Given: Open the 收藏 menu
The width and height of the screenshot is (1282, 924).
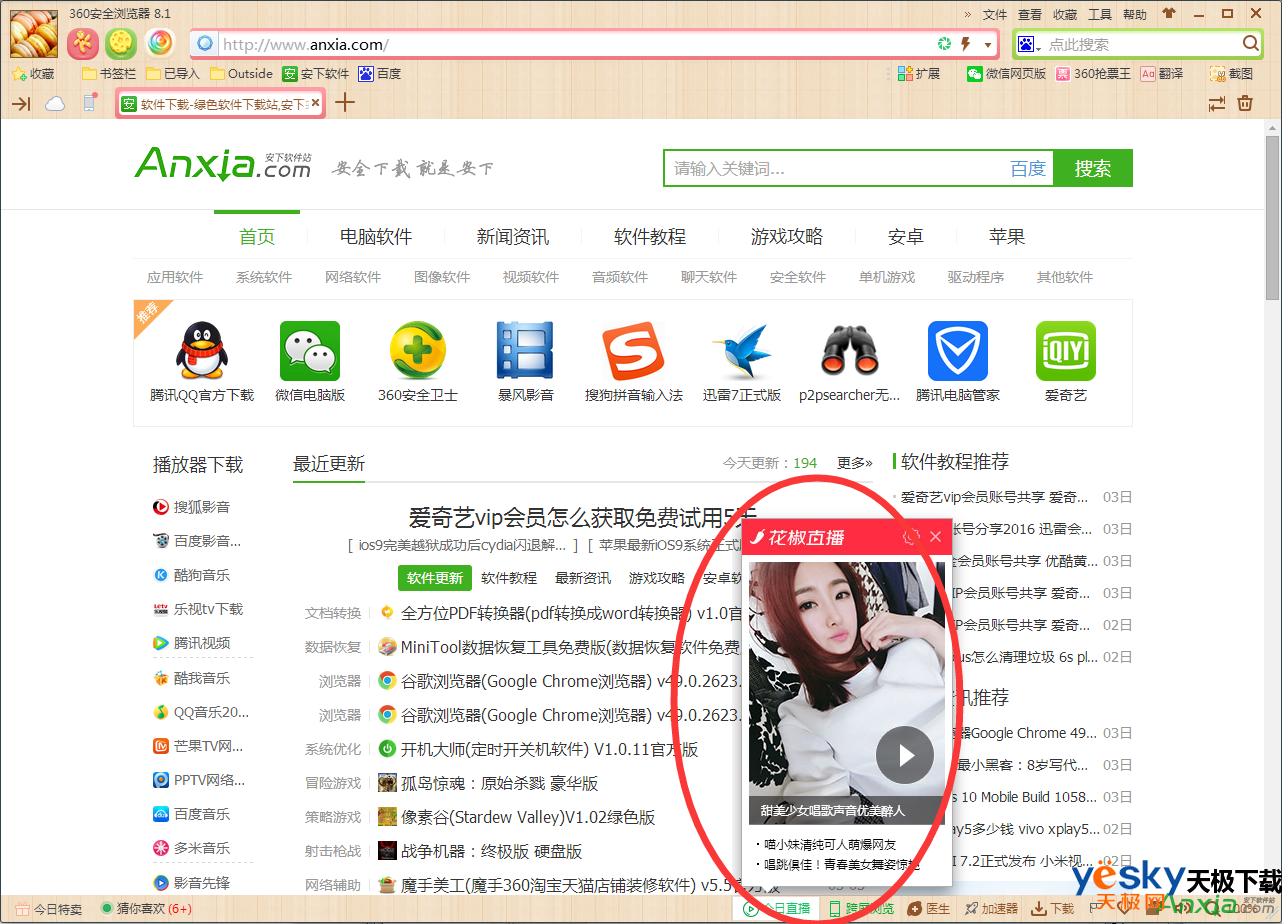Looking at the screenshot, I should [x=1065, y=14].
